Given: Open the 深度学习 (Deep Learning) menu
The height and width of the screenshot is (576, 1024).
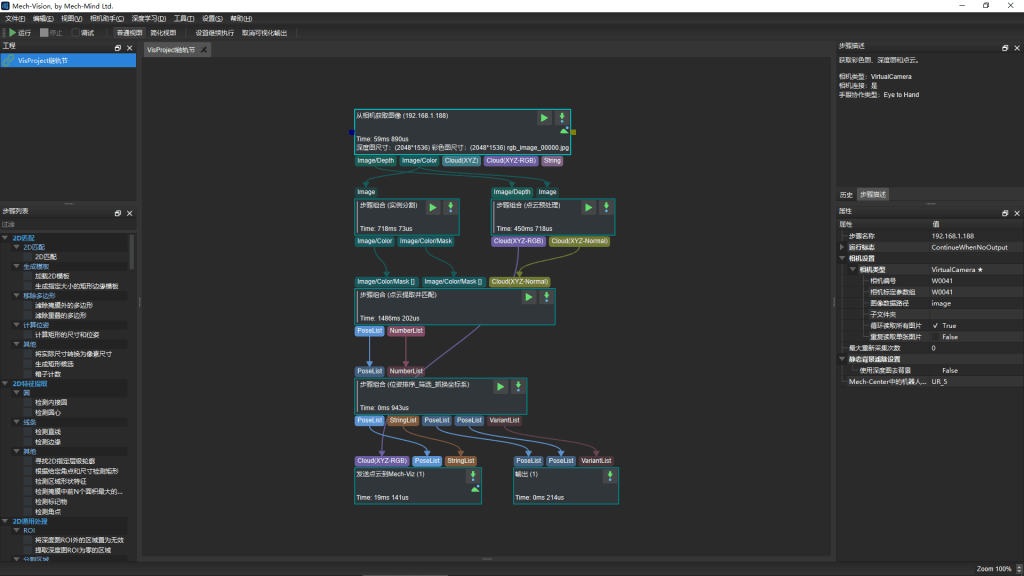Looking at the screenshot, I should [x=147, y=19].
